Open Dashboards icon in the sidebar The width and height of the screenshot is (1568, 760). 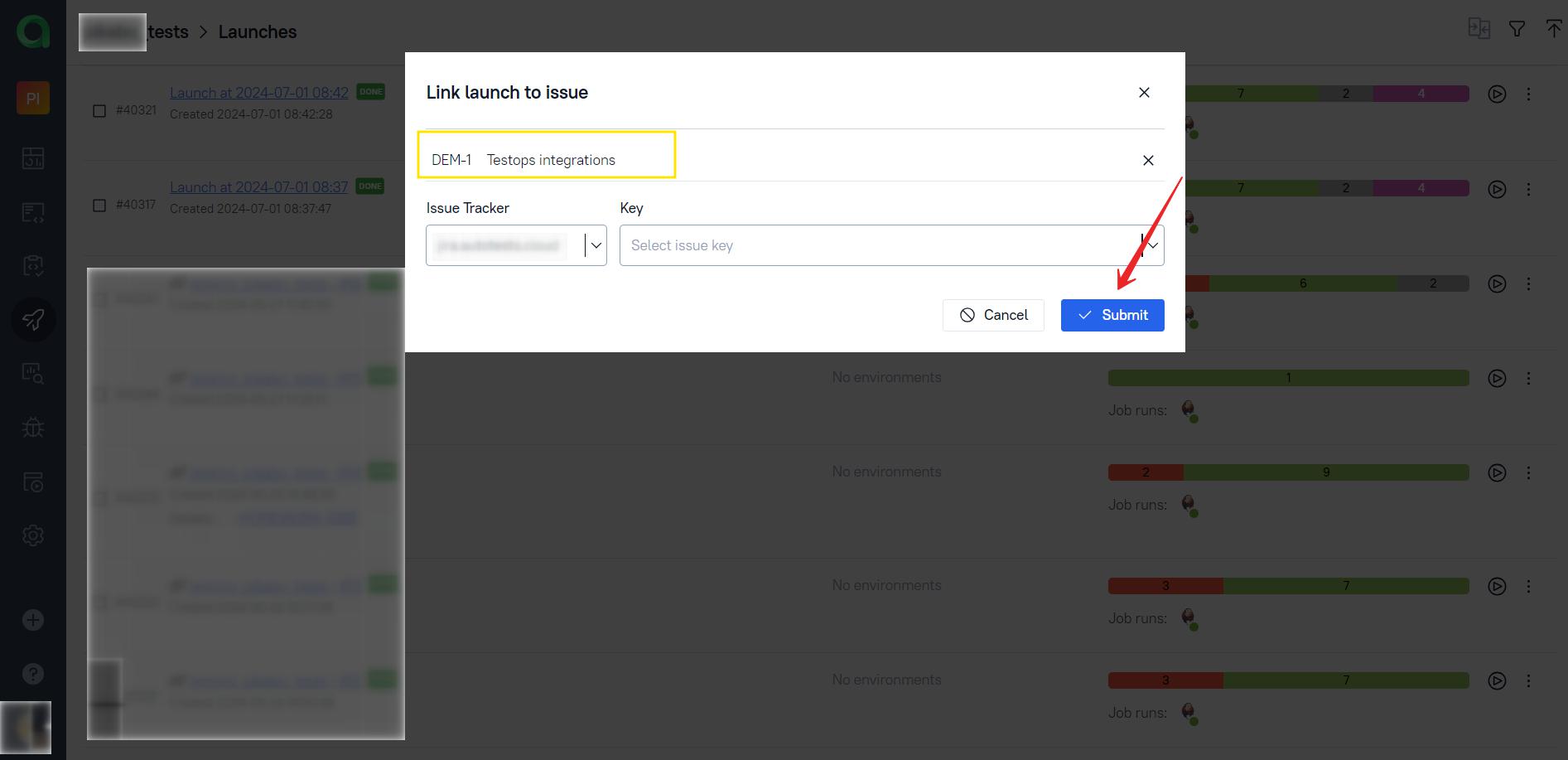(33, 157)
